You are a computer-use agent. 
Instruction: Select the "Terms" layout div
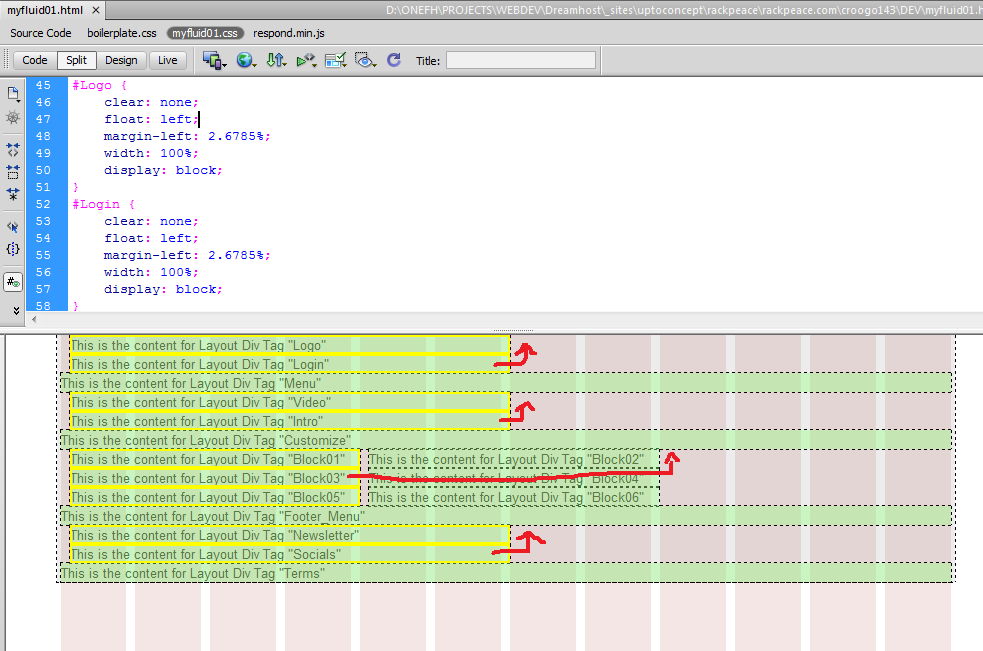(x=506, y=573)
